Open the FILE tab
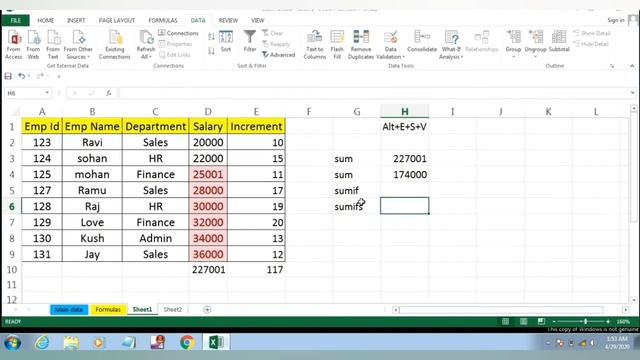This screenshot has width=640, height=360. coord(16,20)
